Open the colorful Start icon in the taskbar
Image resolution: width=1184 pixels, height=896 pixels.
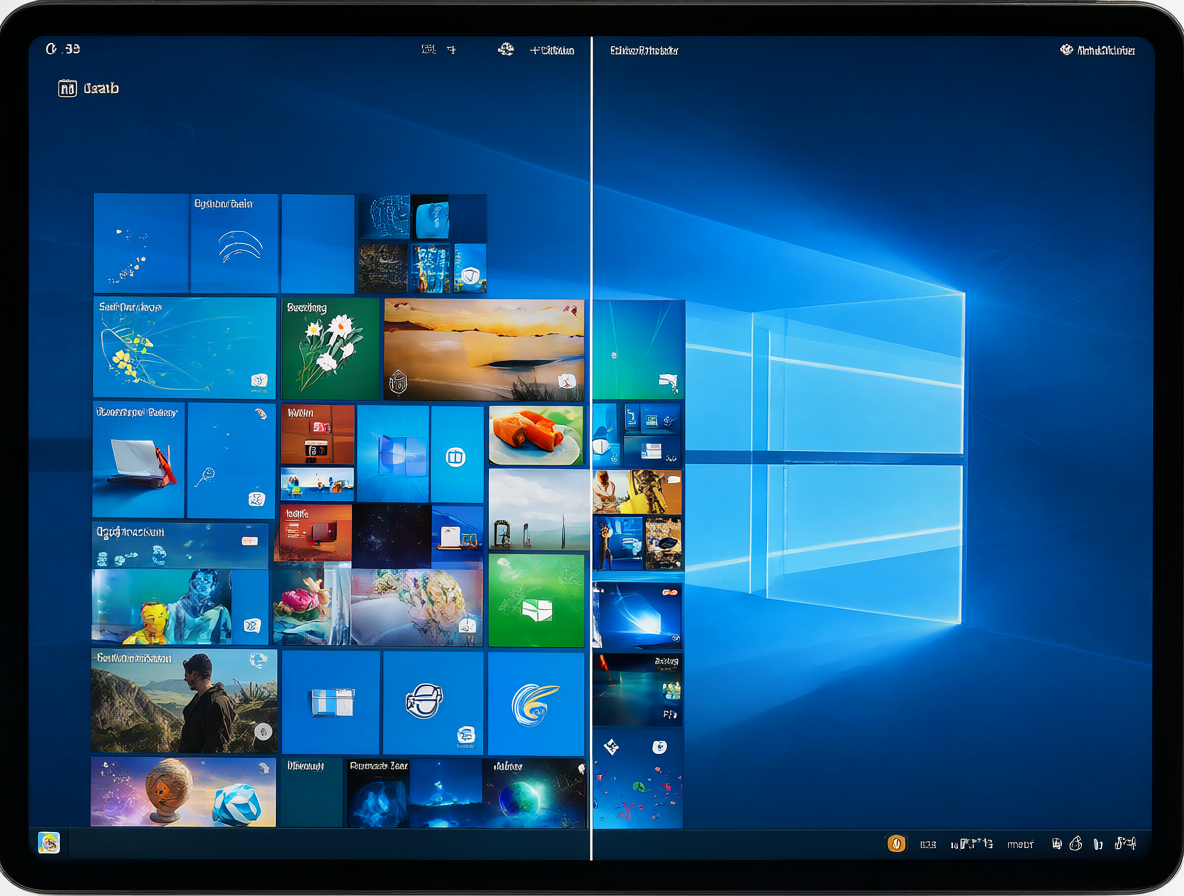[49, 842]
